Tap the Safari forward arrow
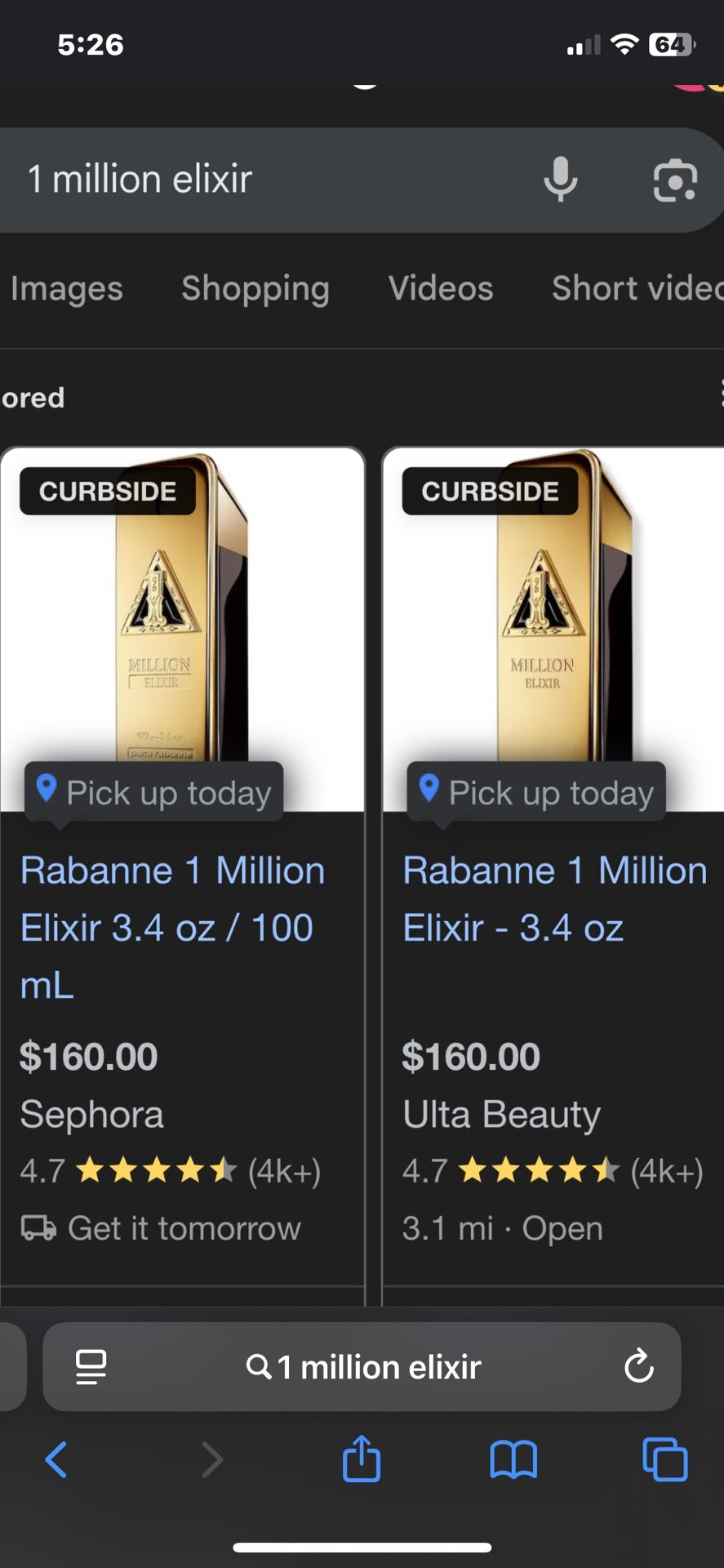Image resolution: width=724 pixels, height=1568 pixels. click(212, 1459)
